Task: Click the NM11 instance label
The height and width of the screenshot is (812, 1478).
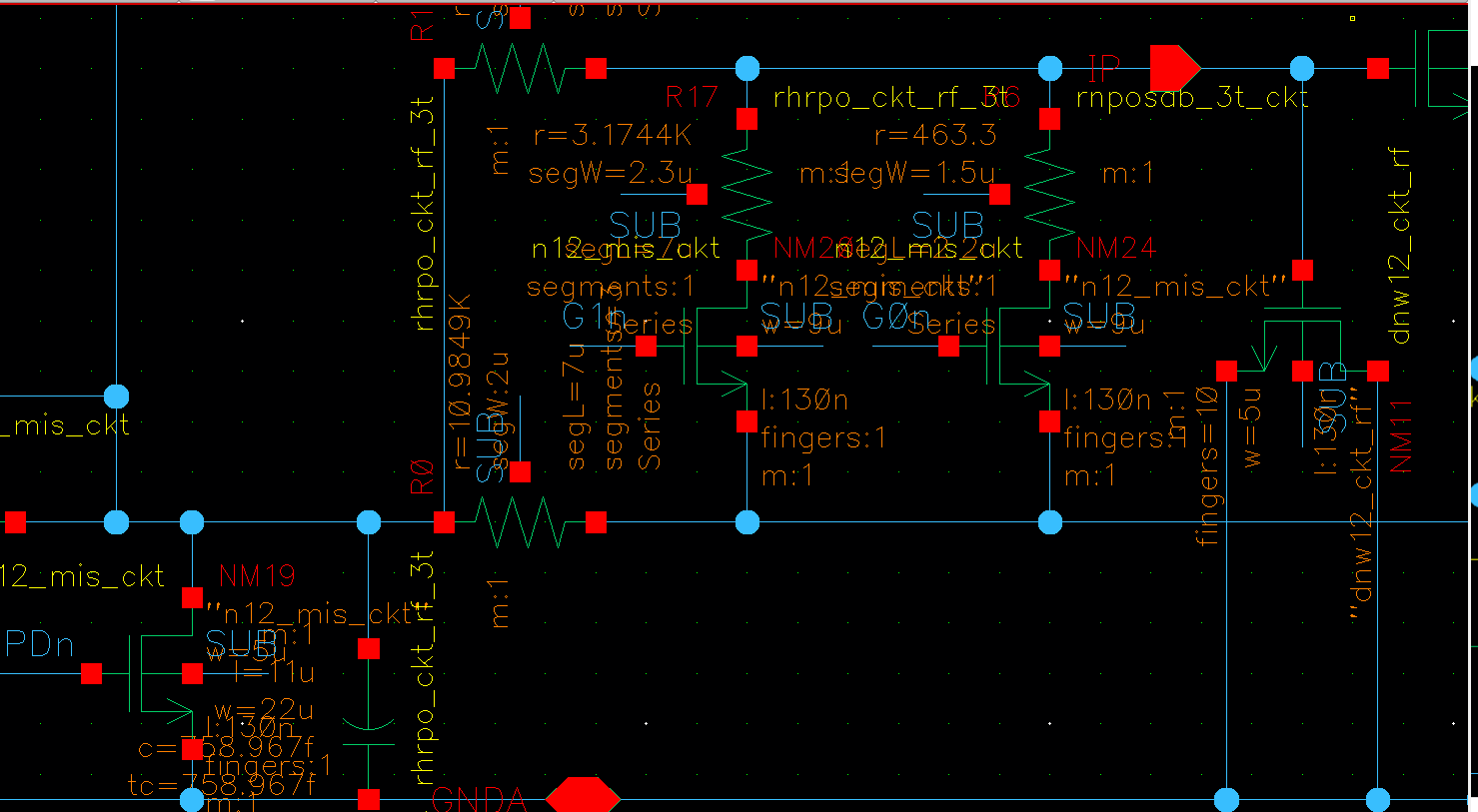Action: tap(1401, 436)
